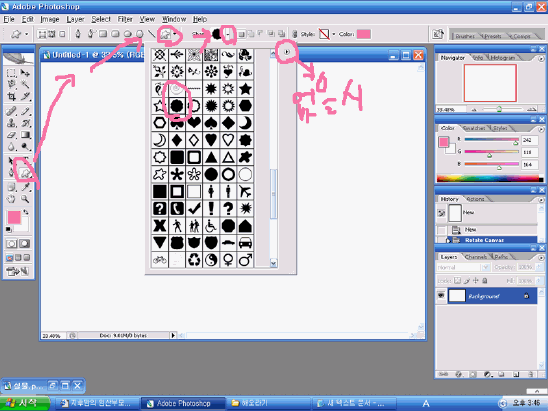Open the Window menu
This screenshot has width=548, height=411.
click(174, 19)
